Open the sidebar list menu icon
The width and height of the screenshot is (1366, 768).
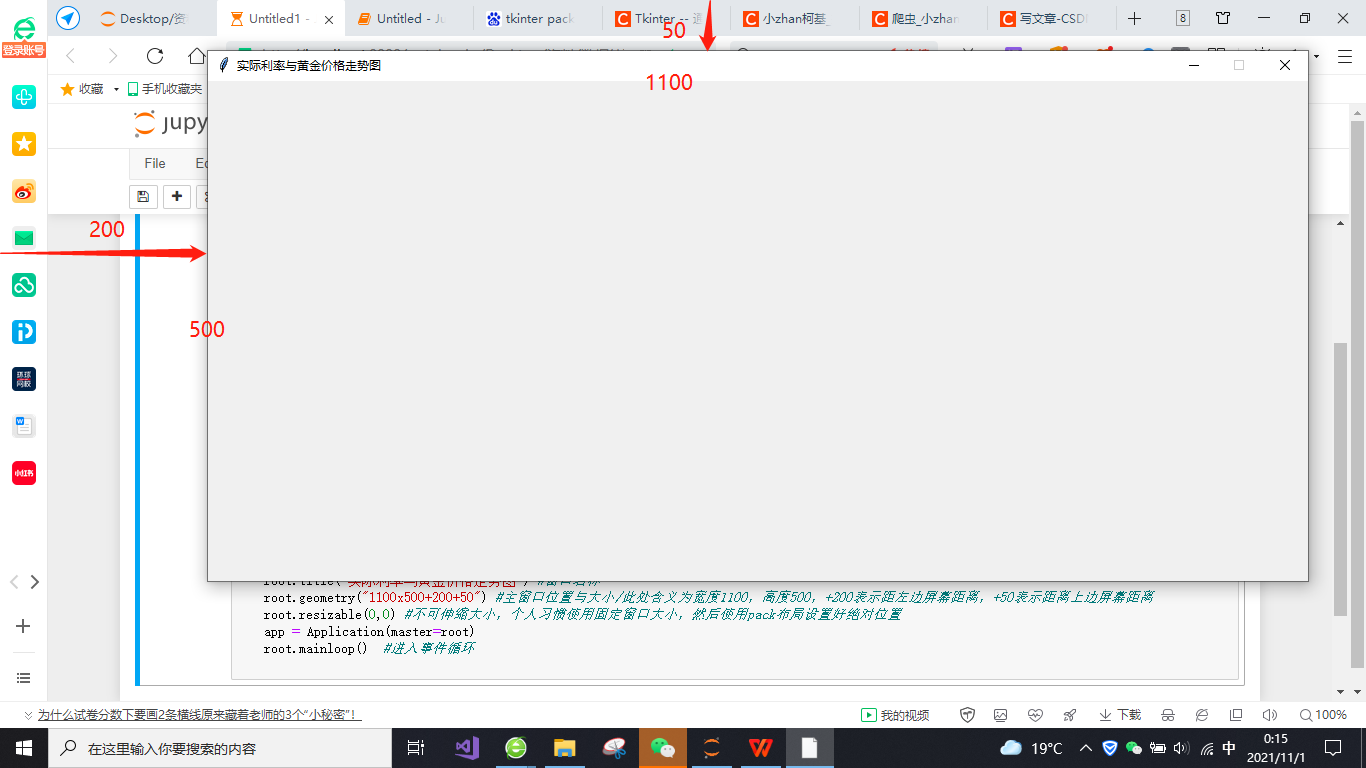tap(24, 678)
